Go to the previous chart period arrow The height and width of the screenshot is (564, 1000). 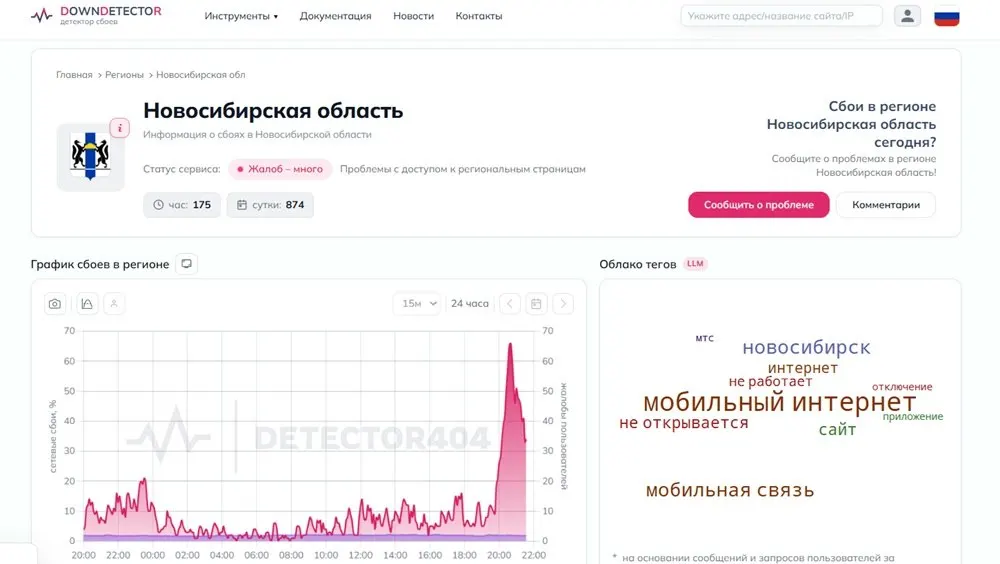click(x=510, y=304)
